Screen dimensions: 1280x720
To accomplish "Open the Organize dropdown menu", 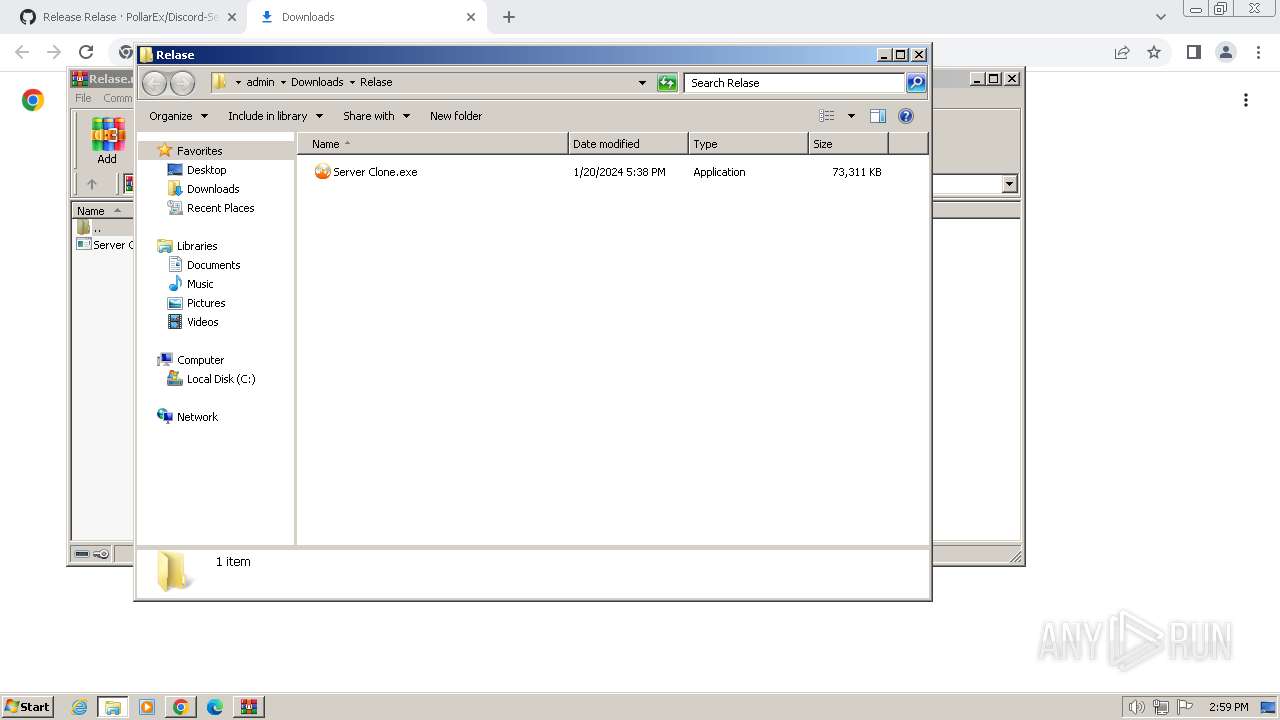I will pos(178,116).
